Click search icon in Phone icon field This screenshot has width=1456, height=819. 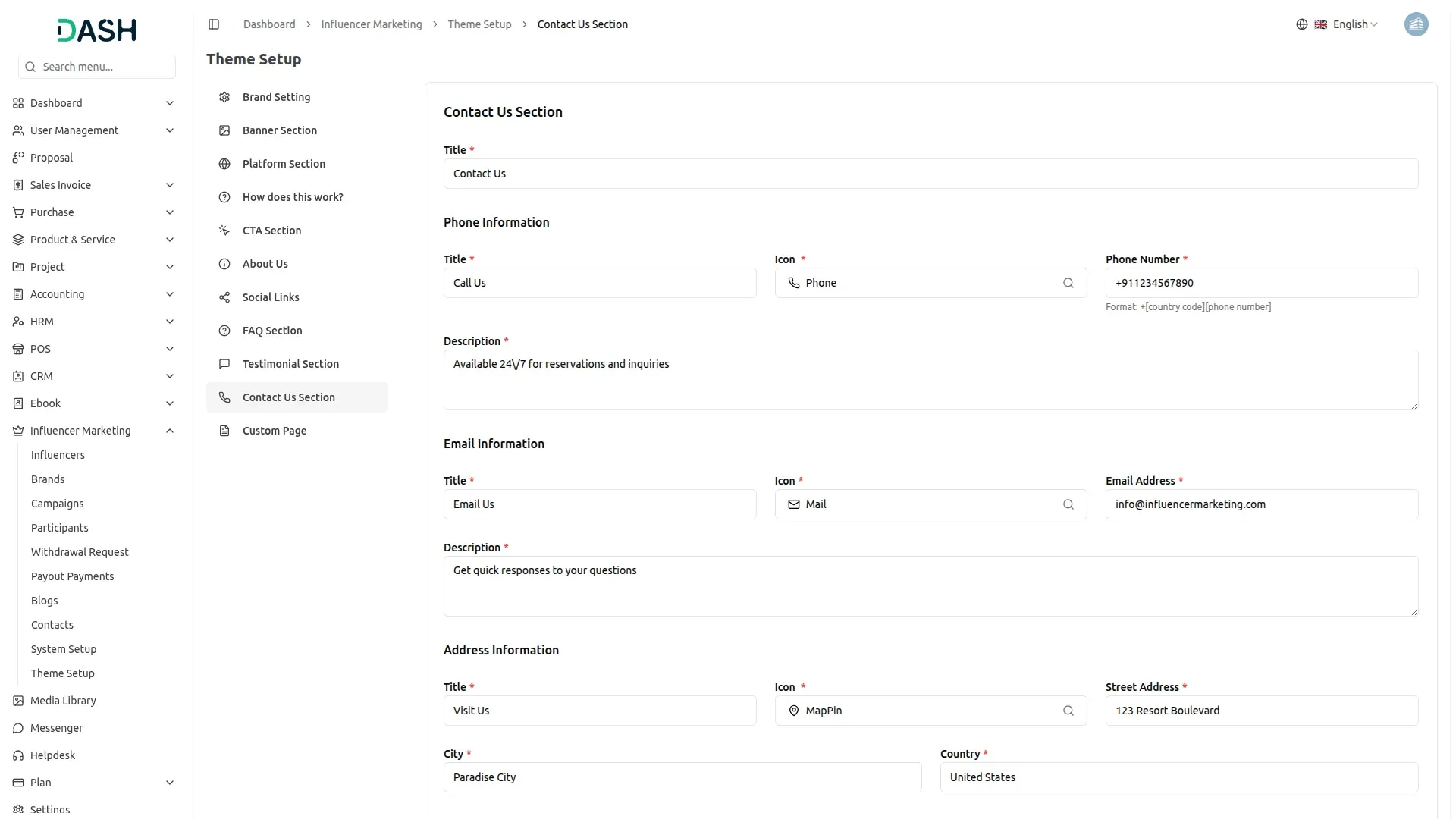tap(1068, 283)
